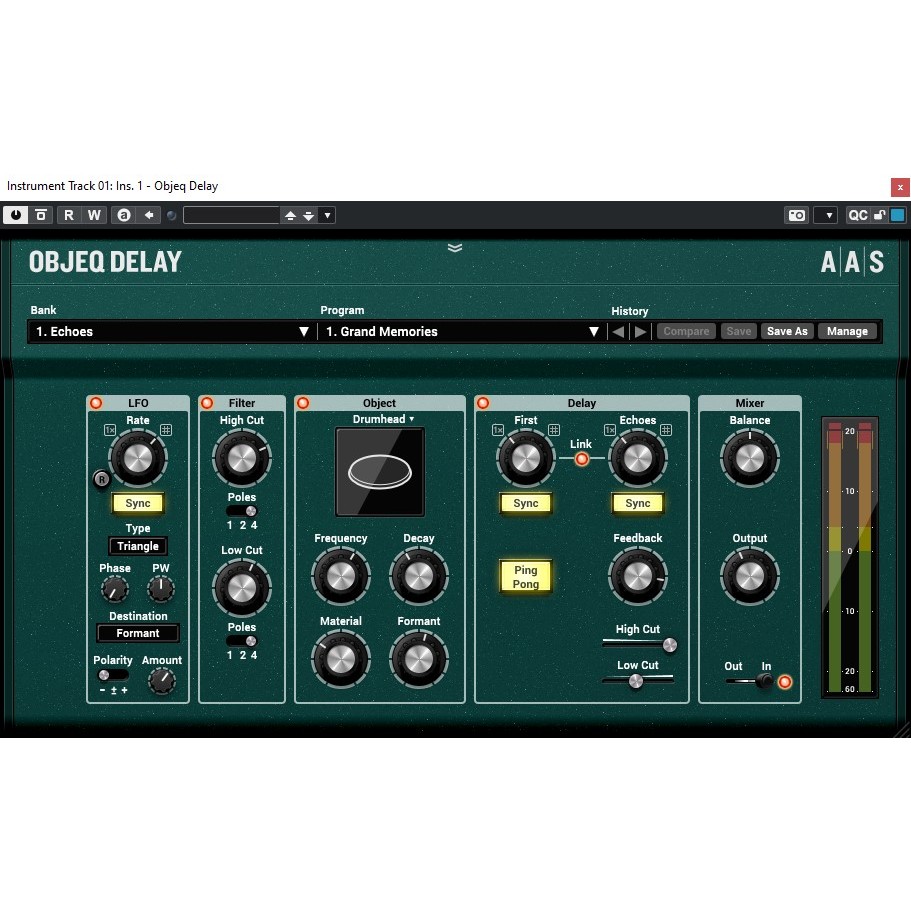Click the Manage button
The image size is (911, 911).
847,332
